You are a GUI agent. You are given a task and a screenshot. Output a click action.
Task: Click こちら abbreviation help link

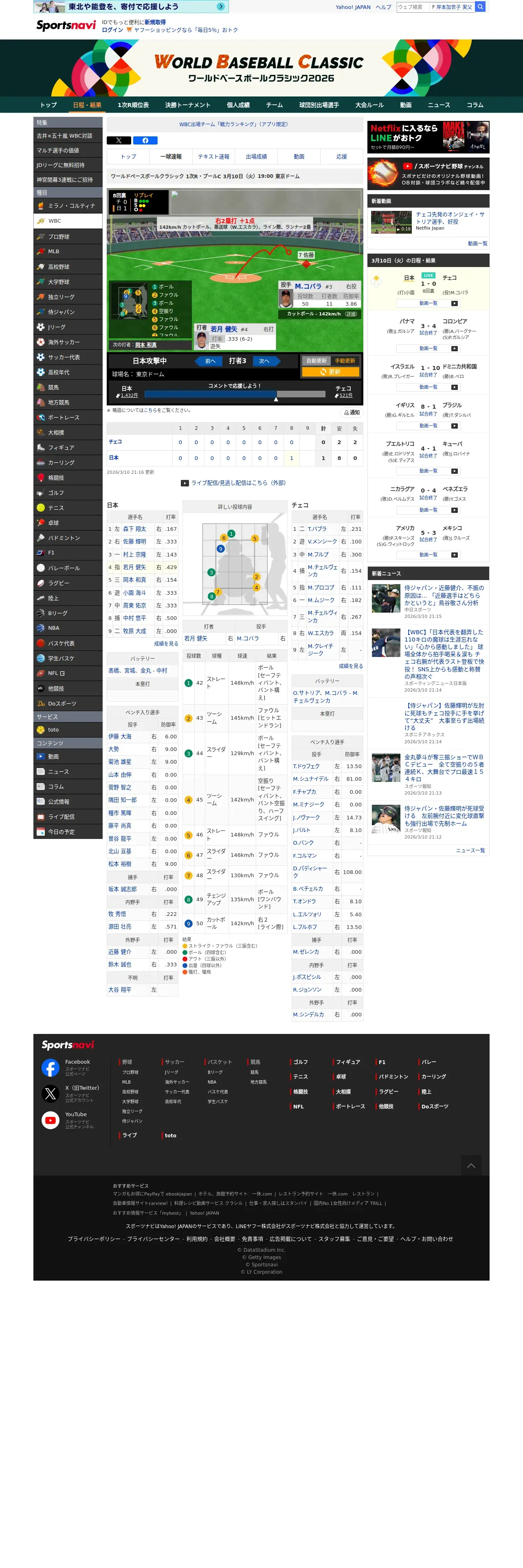tap(150, 410)
